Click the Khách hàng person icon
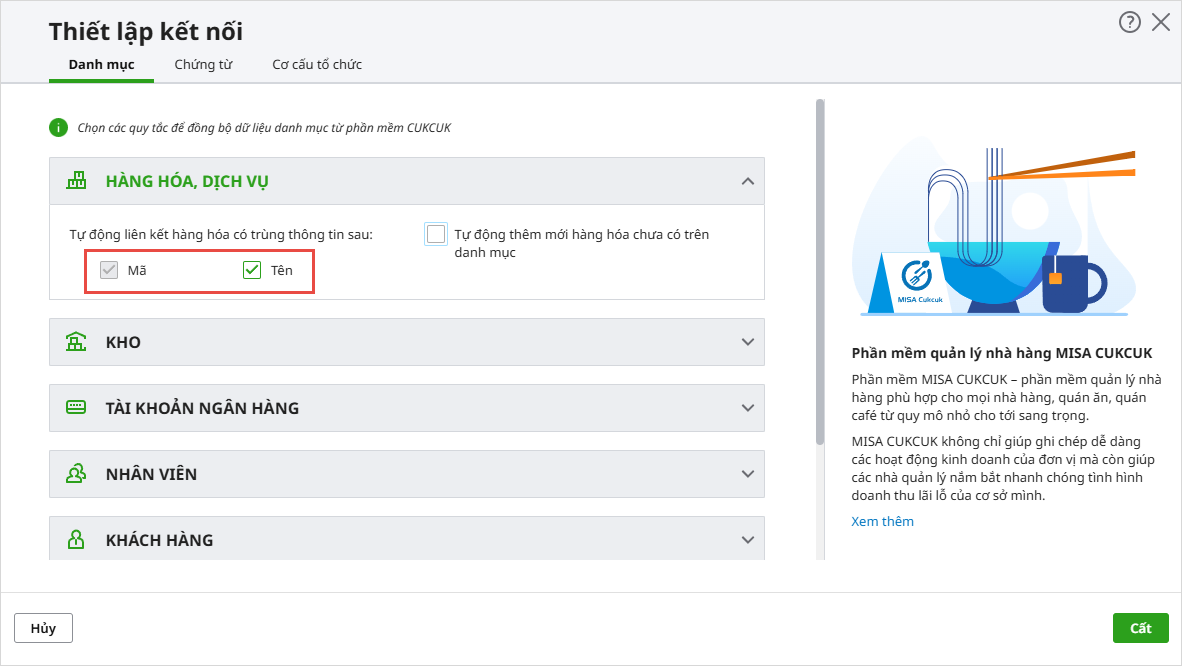 pyautogui.click(x=77, y=540)
